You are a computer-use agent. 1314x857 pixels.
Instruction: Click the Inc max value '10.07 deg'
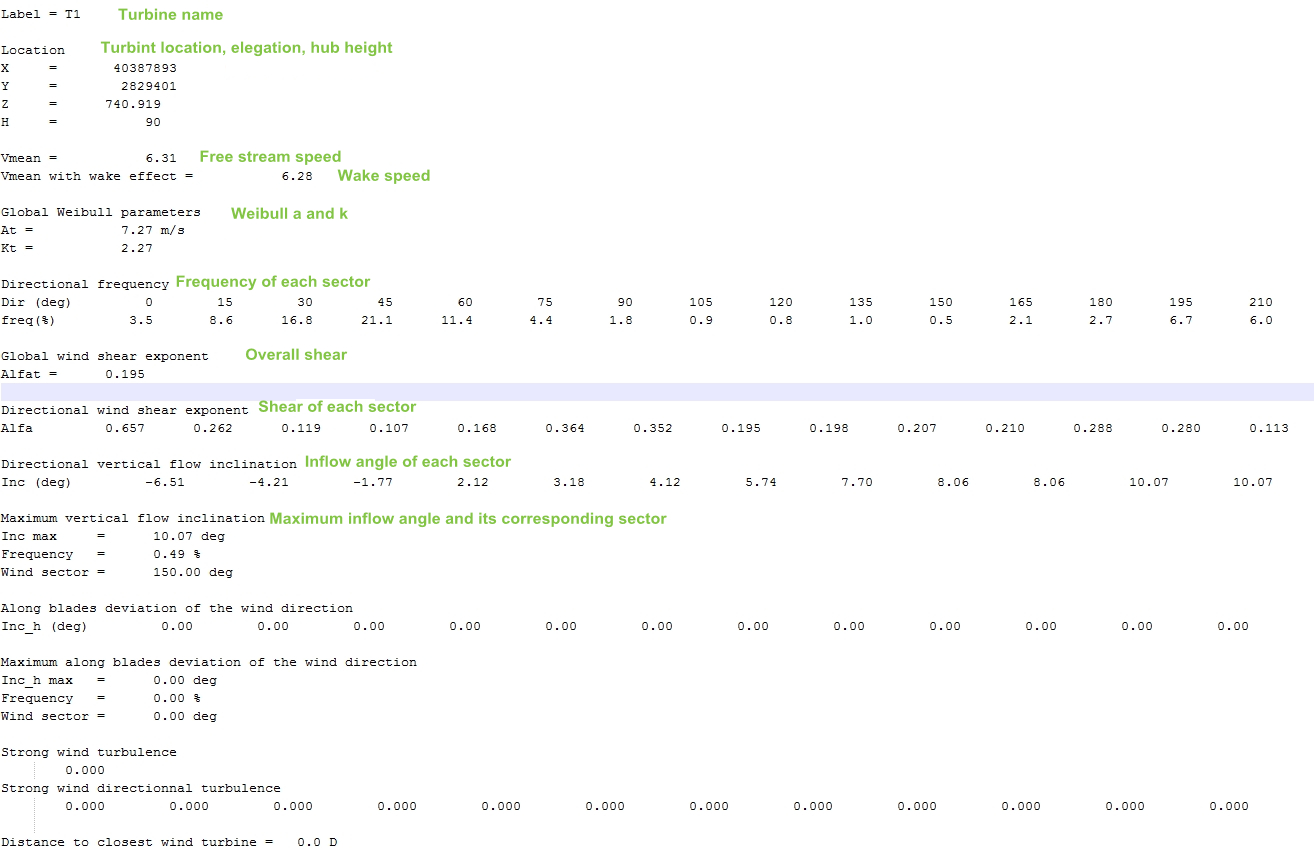coord(189,536)
